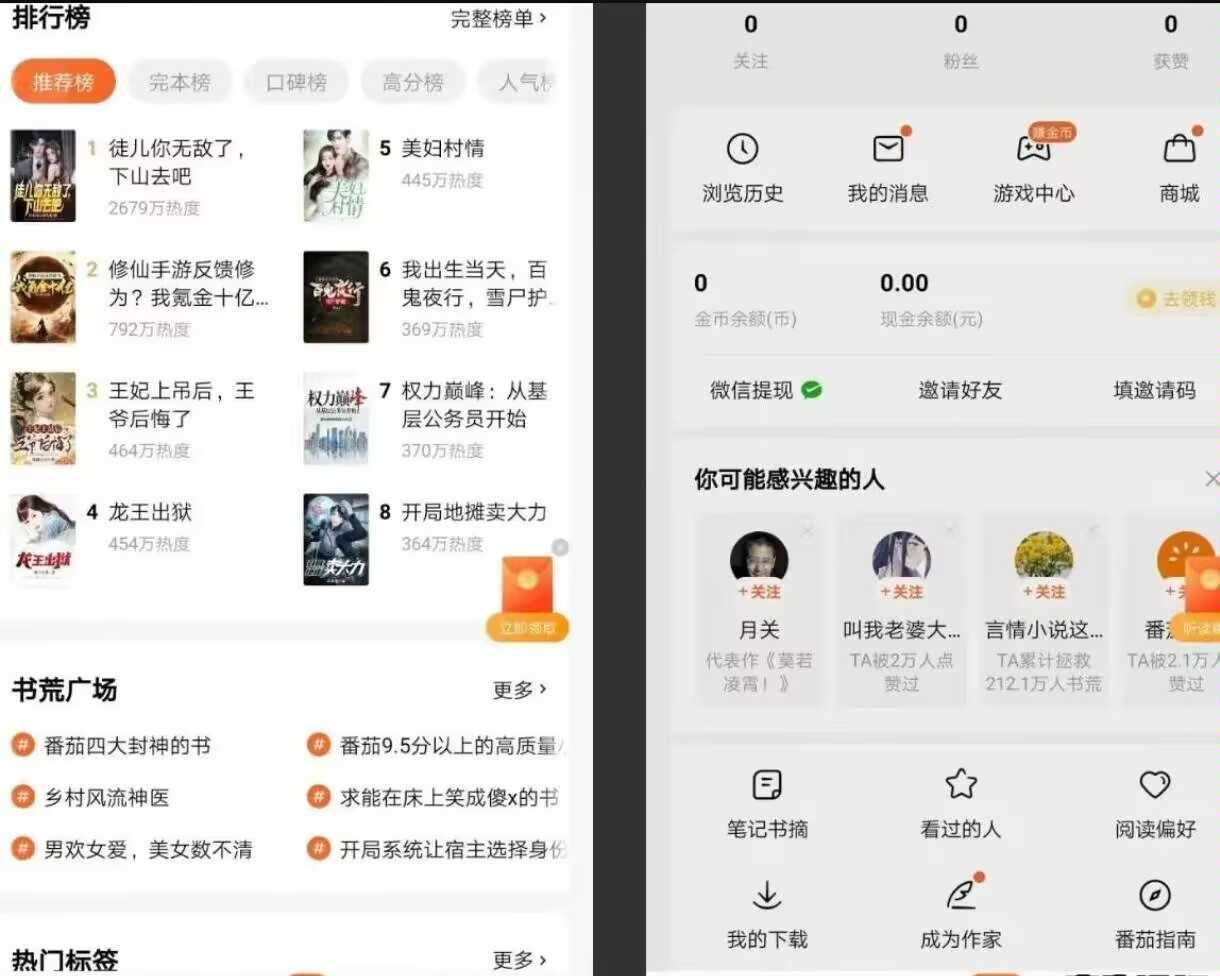Switch to 口碑榜 tab
Screen dimensions: 1220x976
coord(296,82)
